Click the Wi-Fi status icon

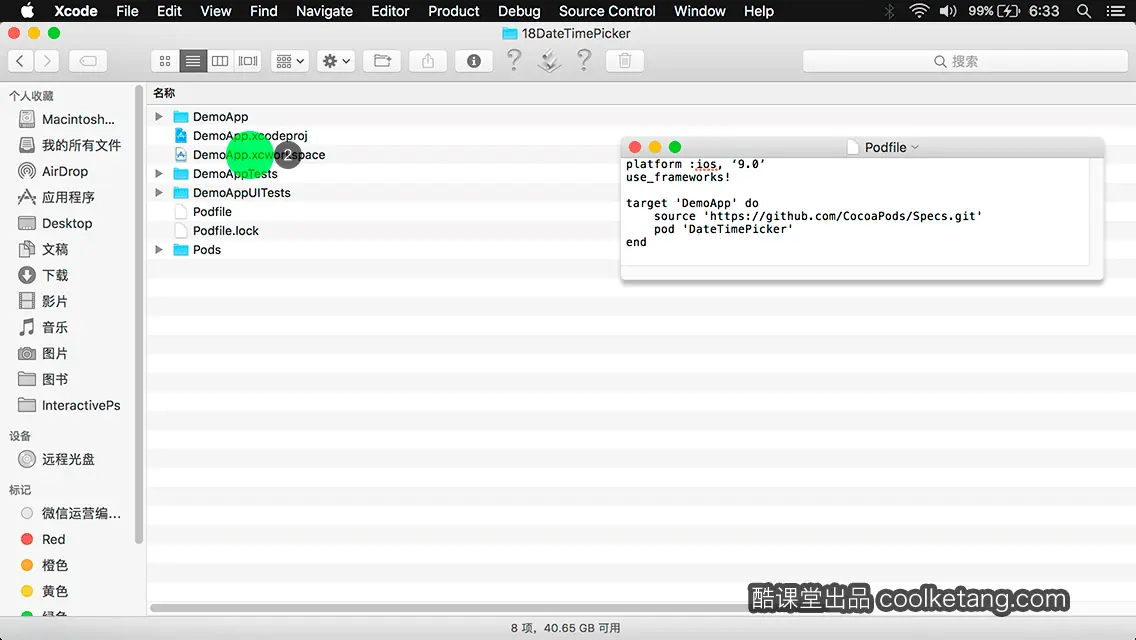(919, 11)
